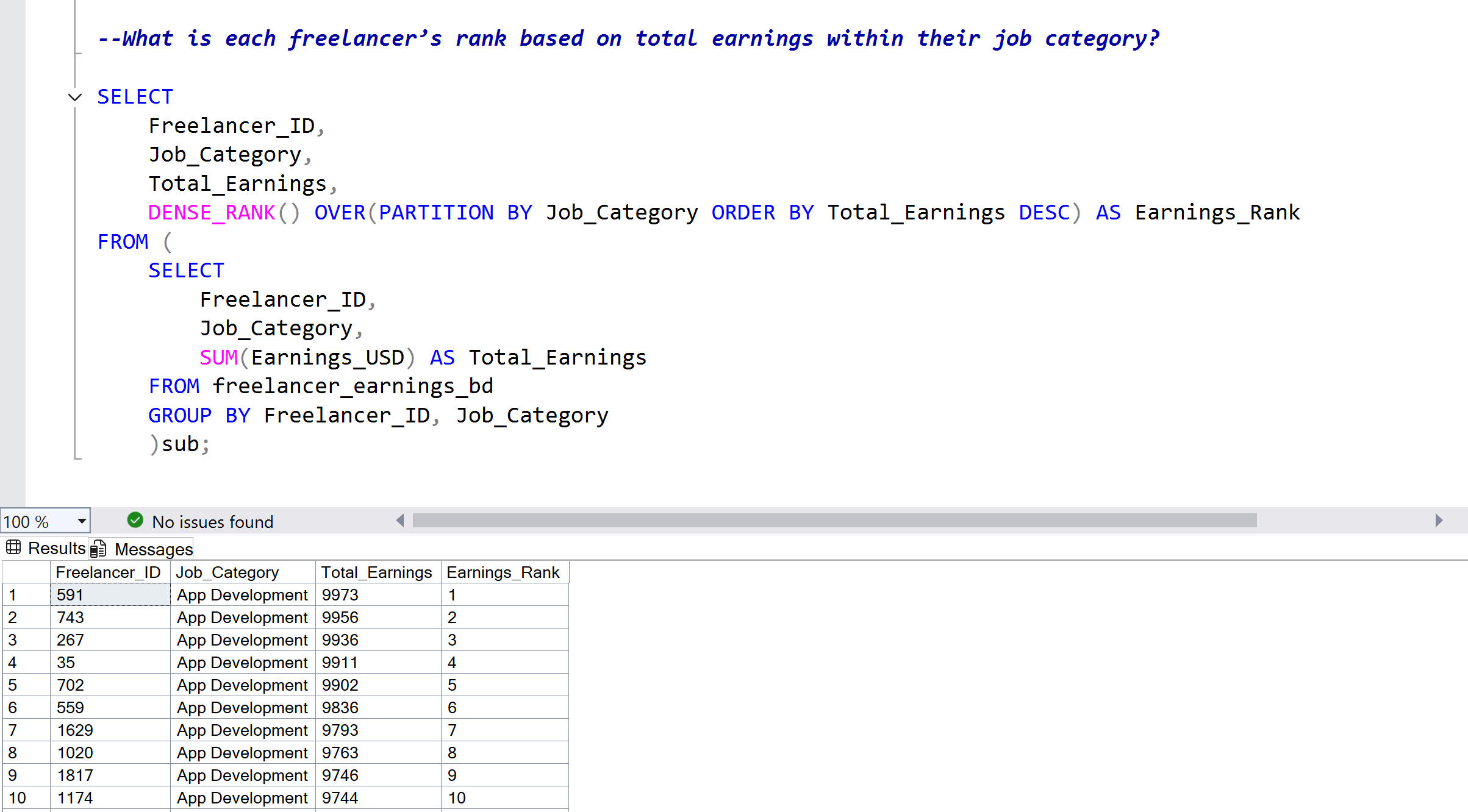Select the cell containing Freelancer_ID 591
Screen dimensions: 1468x812
click(x=110, y=595)
